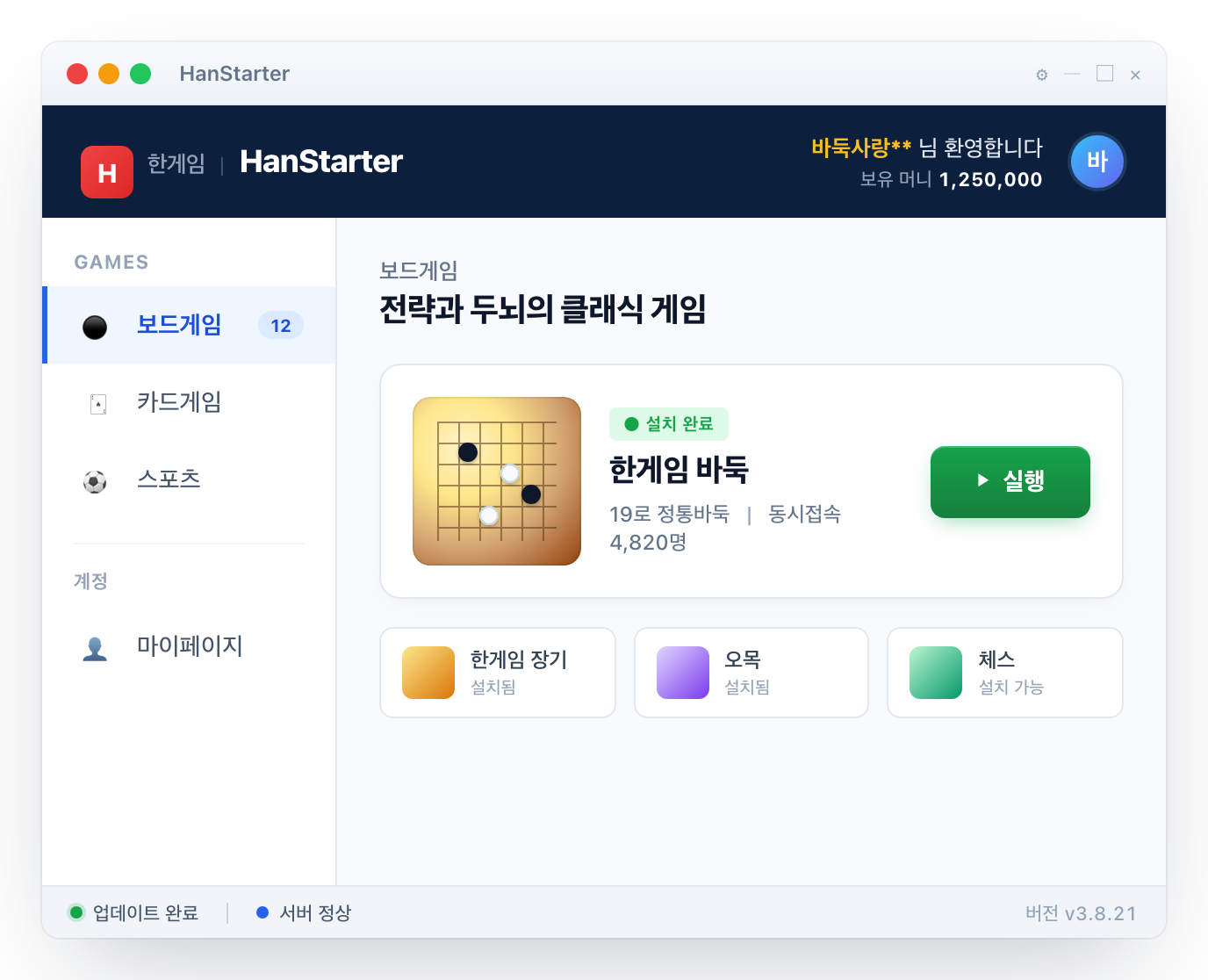The width and height of the screenshot is (1208, 980).
Task: Click the 업데이트 완료 status text
Action: pyautogui.click(x=146, y=913)
